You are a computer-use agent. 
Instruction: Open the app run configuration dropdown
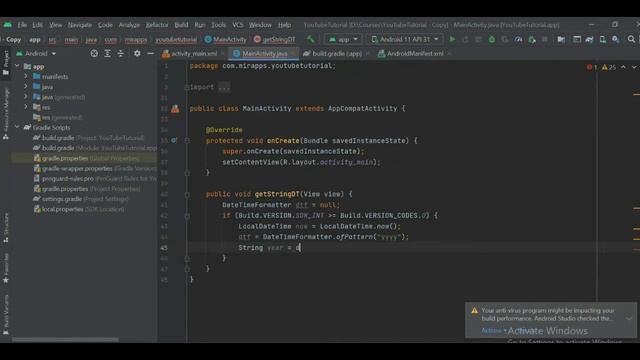343,39
